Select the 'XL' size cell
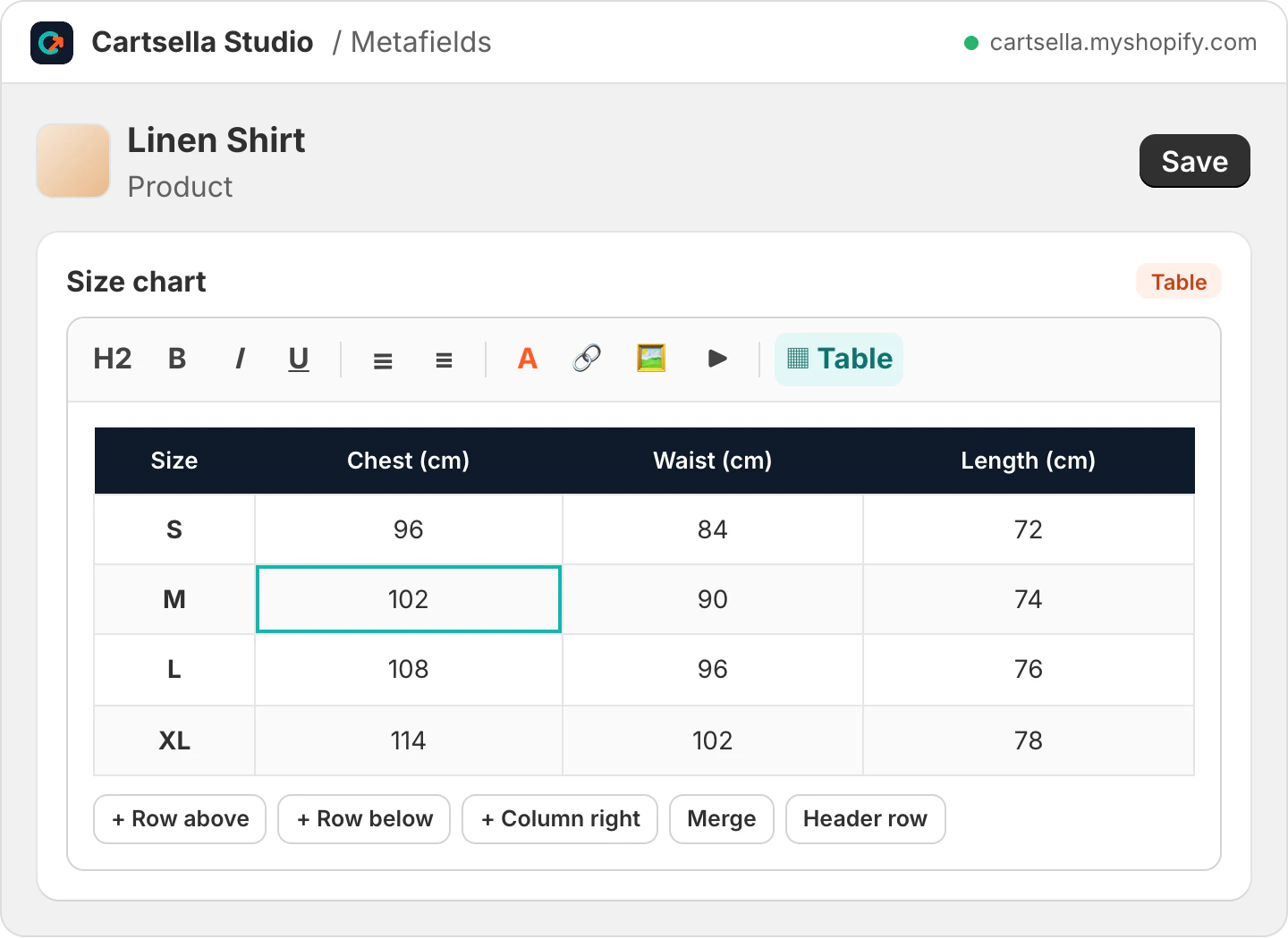This screenshot has height=939, width=1288. (174, 740)
